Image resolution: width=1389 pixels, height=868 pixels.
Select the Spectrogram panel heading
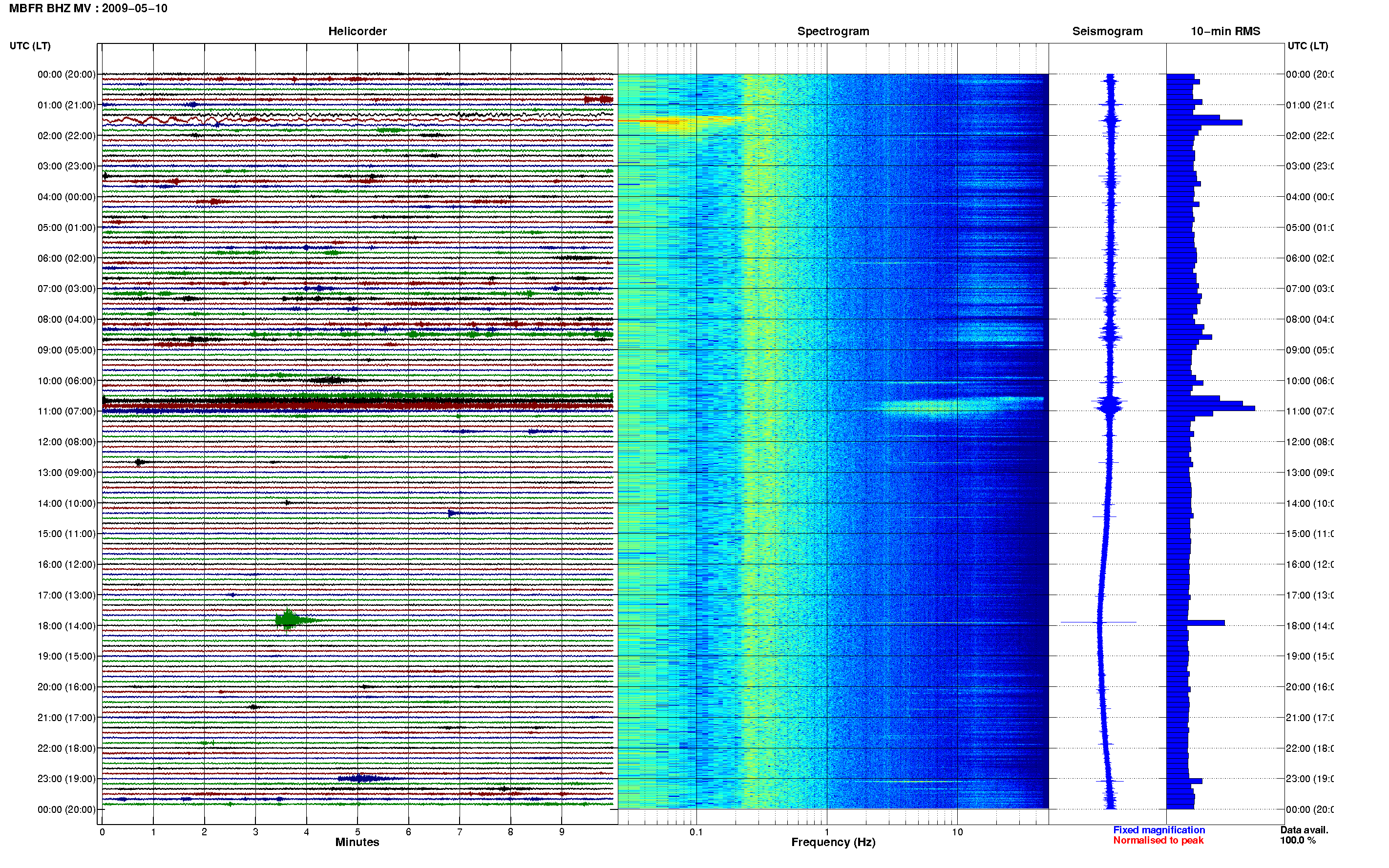(x=833, y=31)
